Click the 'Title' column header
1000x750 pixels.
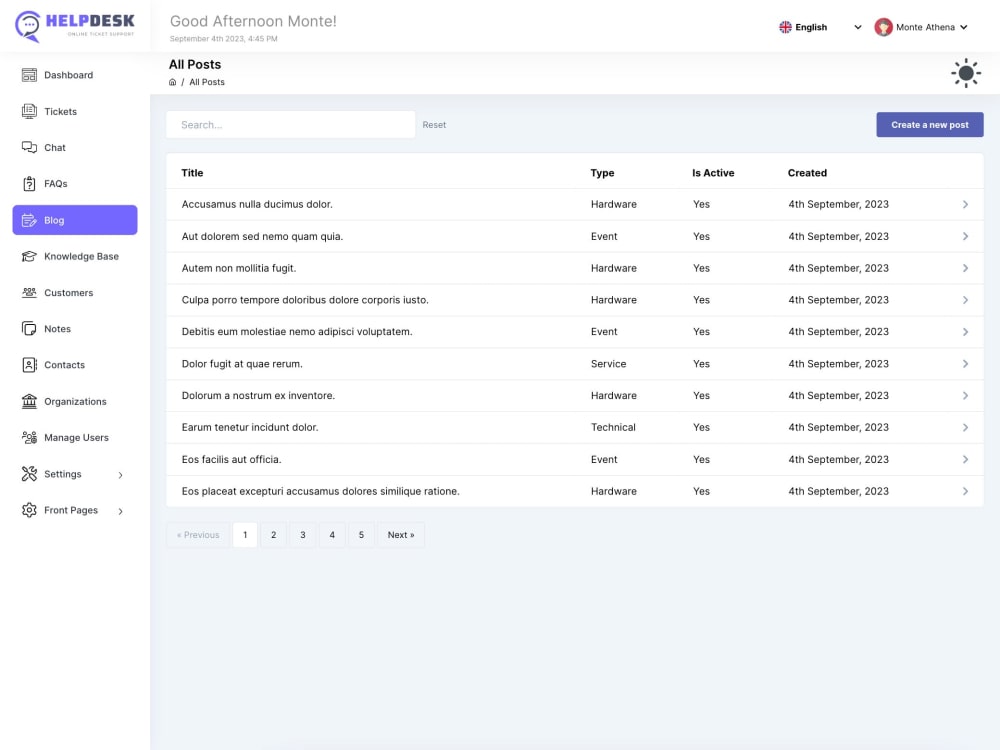(x=192, y=173)
